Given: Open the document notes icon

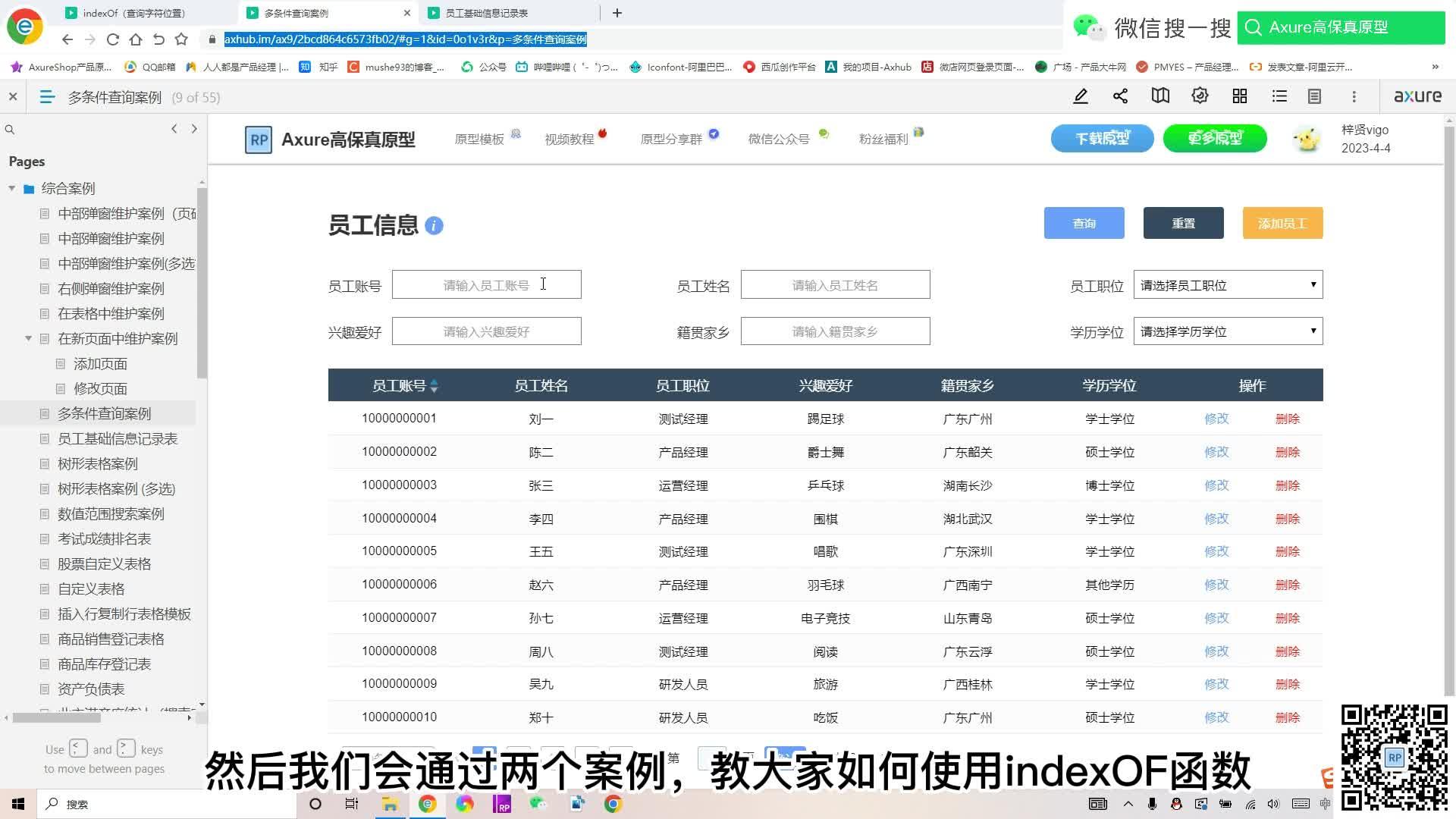Looking at the screenshot, I should coord(1314,96).
